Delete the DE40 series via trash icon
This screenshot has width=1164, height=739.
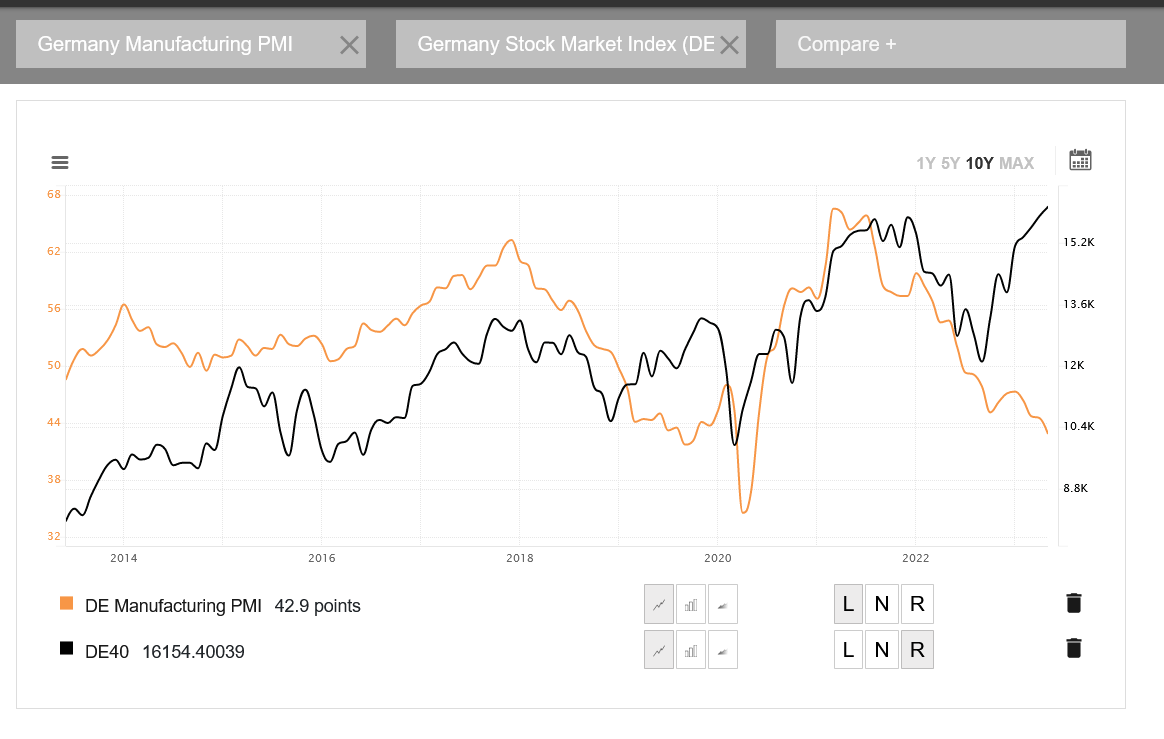pyautogui.click(x=1073, y=649)
